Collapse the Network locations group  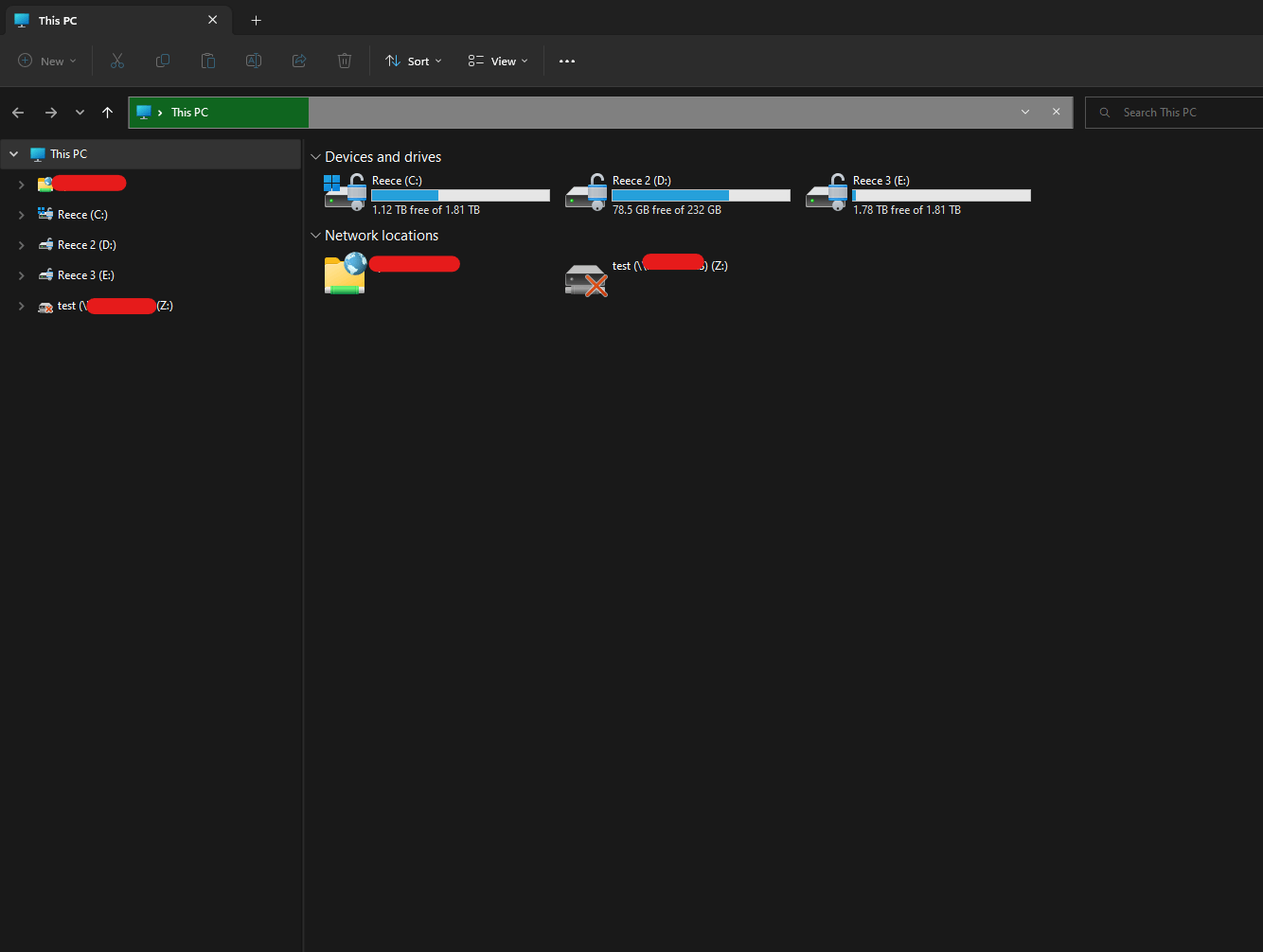click(315, 236)
